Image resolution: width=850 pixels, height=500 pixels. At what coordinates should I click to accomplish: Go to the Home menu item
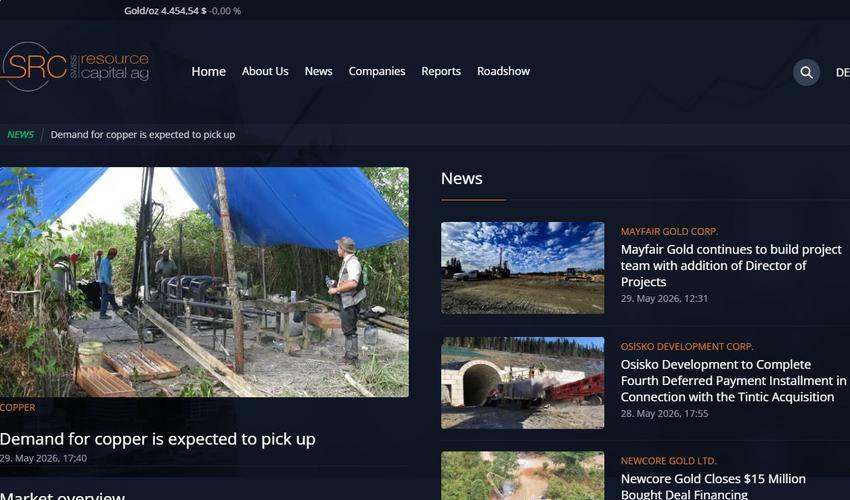click(208, 71)
